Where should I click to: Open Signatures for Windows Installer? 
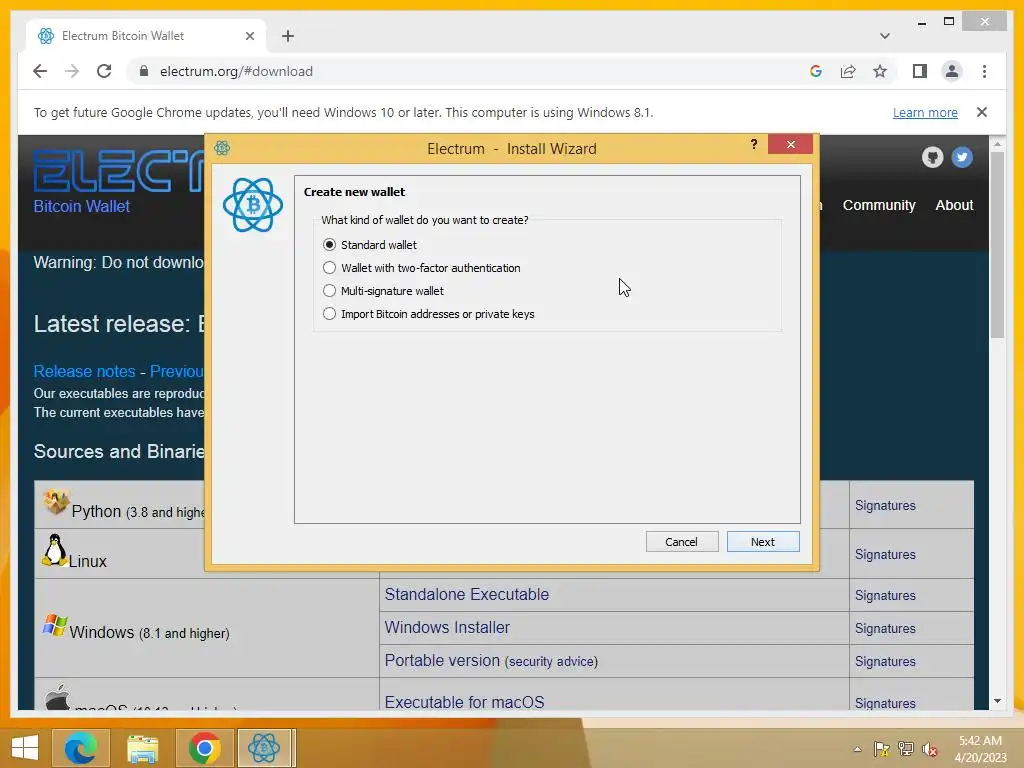click(x=885, y=628)
